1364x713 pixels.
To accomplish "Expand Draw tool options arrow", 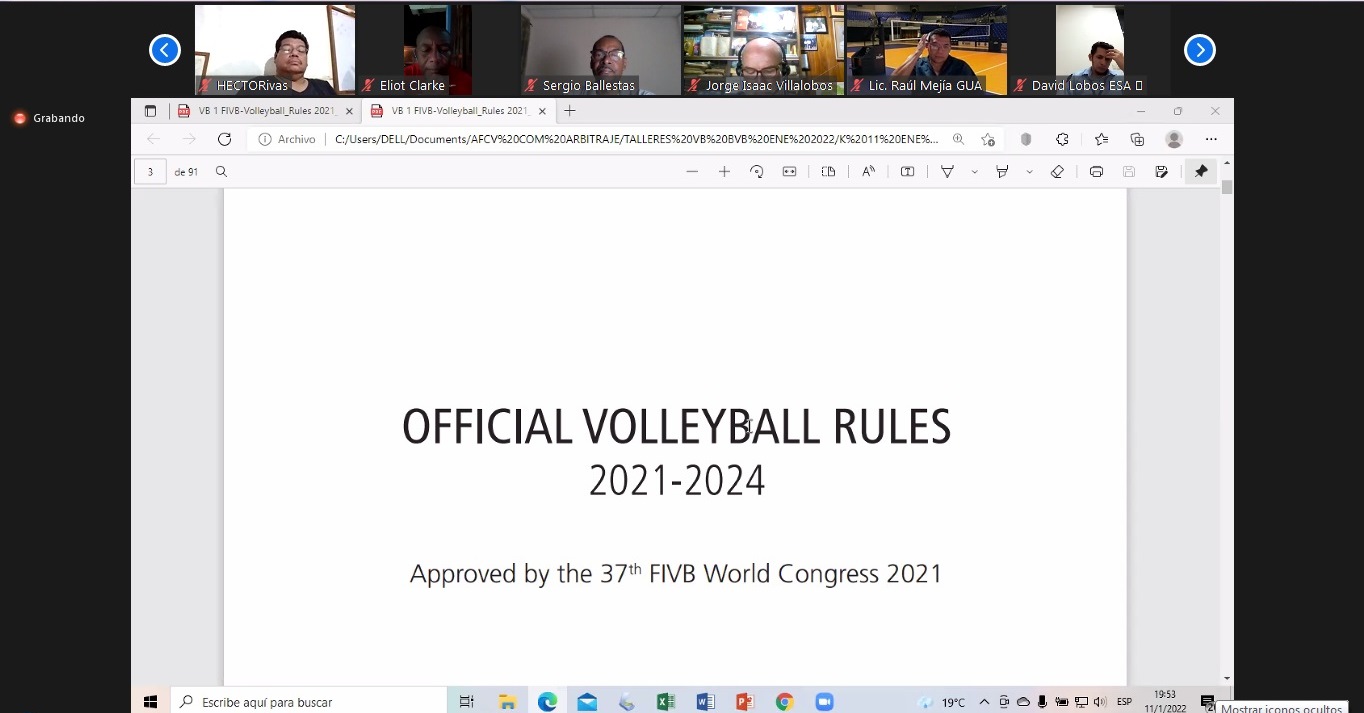I will 974,172.
